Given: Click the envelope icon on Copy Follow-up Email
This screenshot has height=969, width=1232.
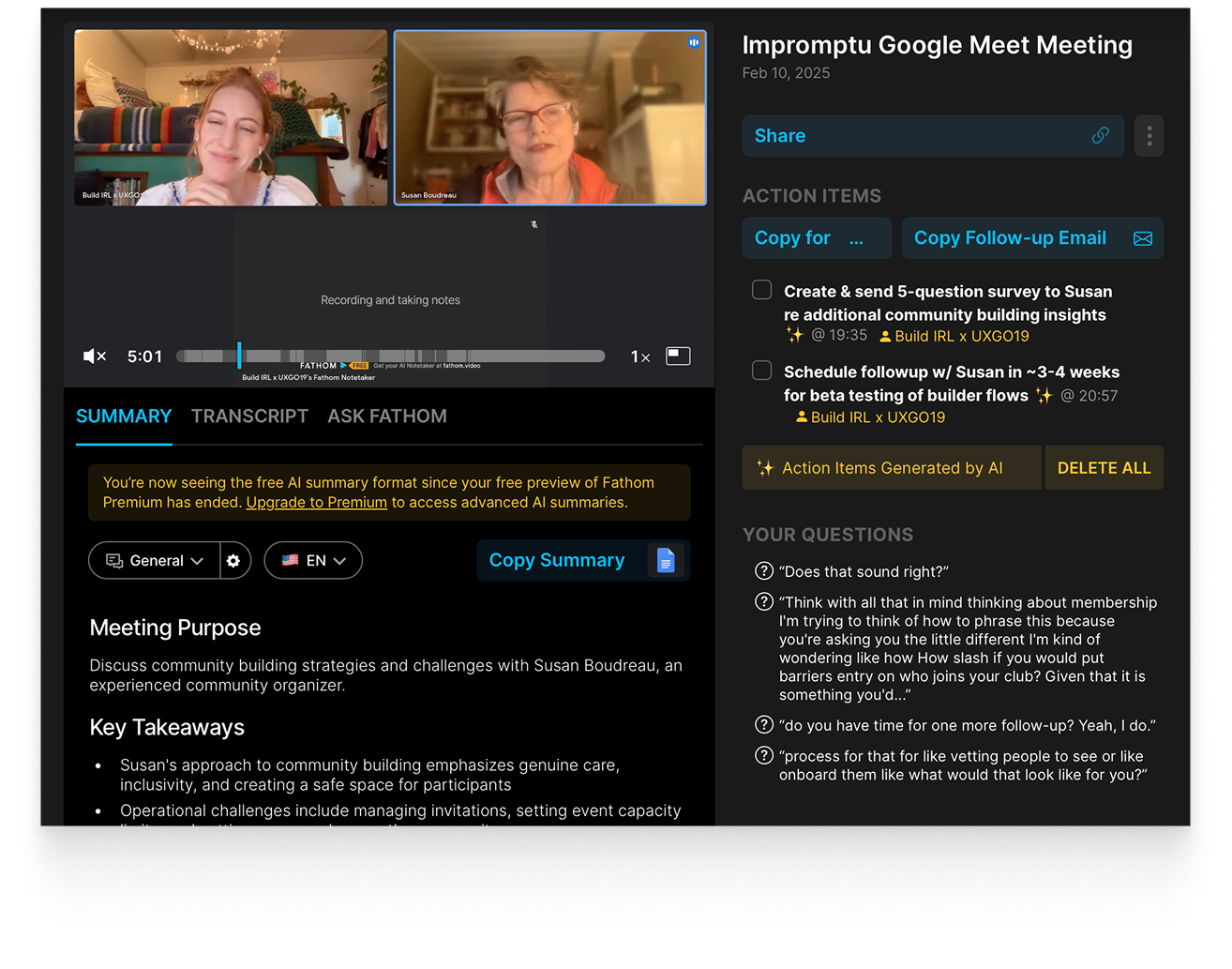Looking at the screenshot, I should [x=1143, y=238].
